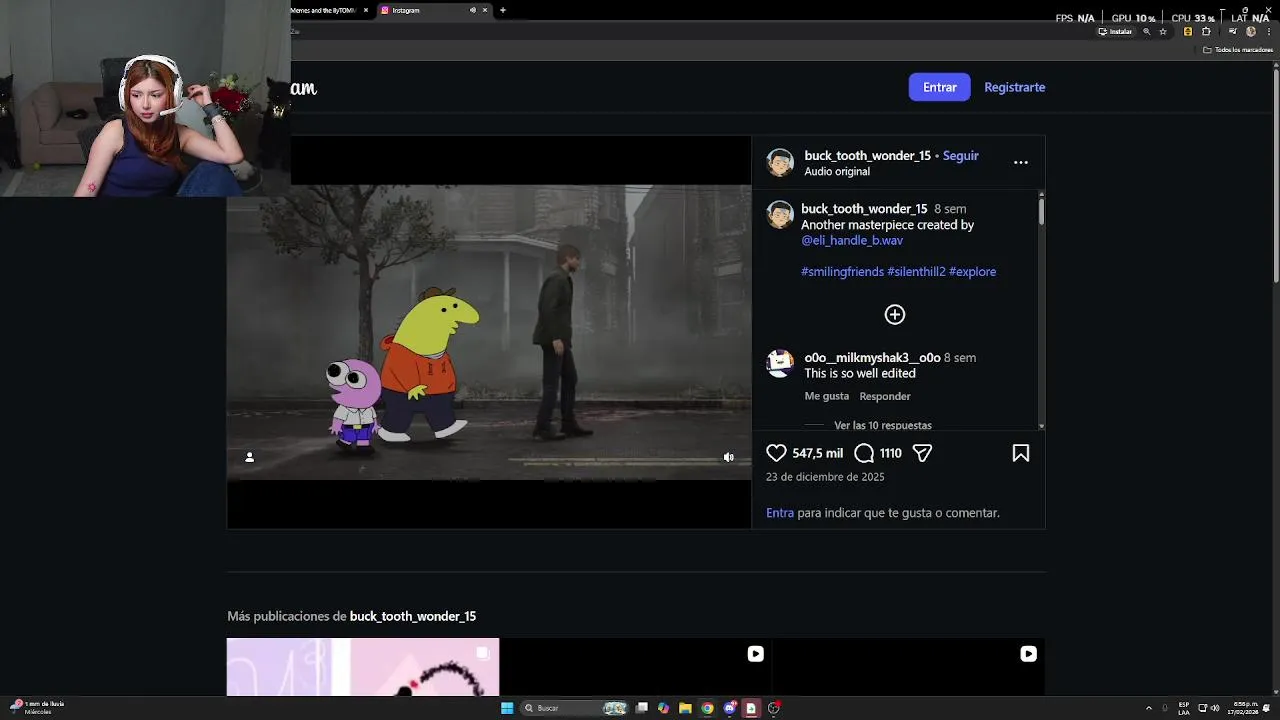Screen dimensions: 1280x720
Task: Open o0o__milkmyshak3__o0o commenter avatar
Action: [x=780, y=364]
